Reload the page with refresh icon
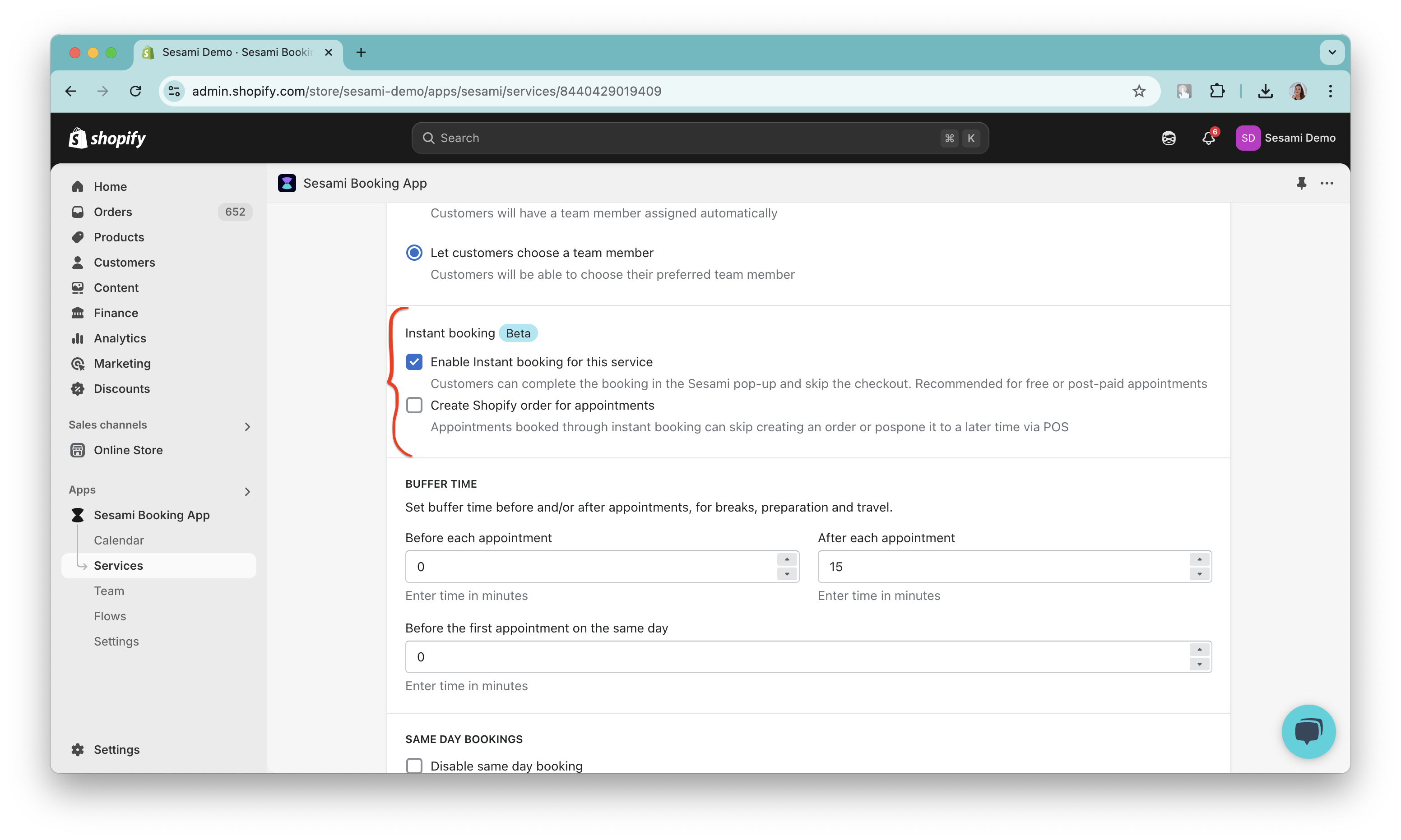The width and height of the screenshot is (1401, 840). coord(135,91)
